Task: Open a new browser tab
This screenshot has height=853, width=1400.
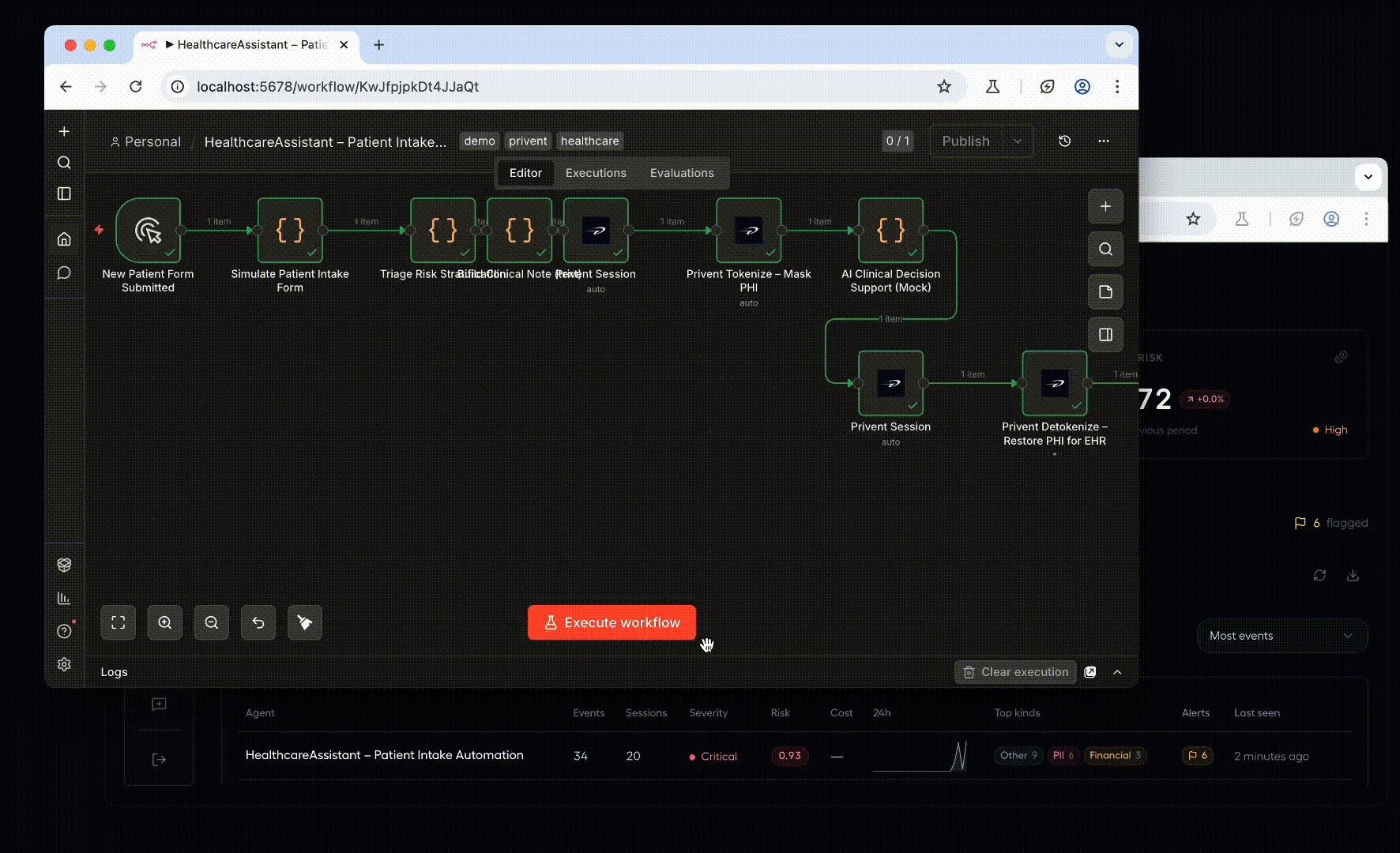Action: pos(379,45)
